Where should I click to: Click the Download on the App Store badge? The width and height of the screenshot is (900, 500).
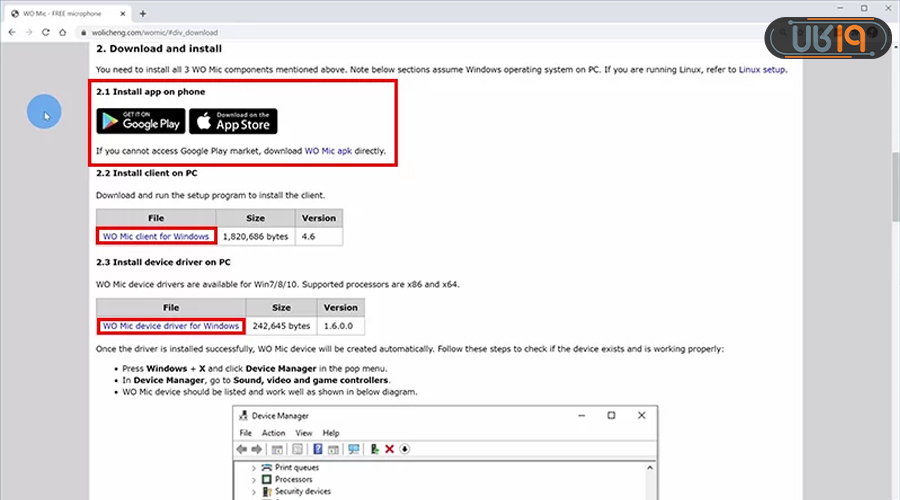pos(233,121)
